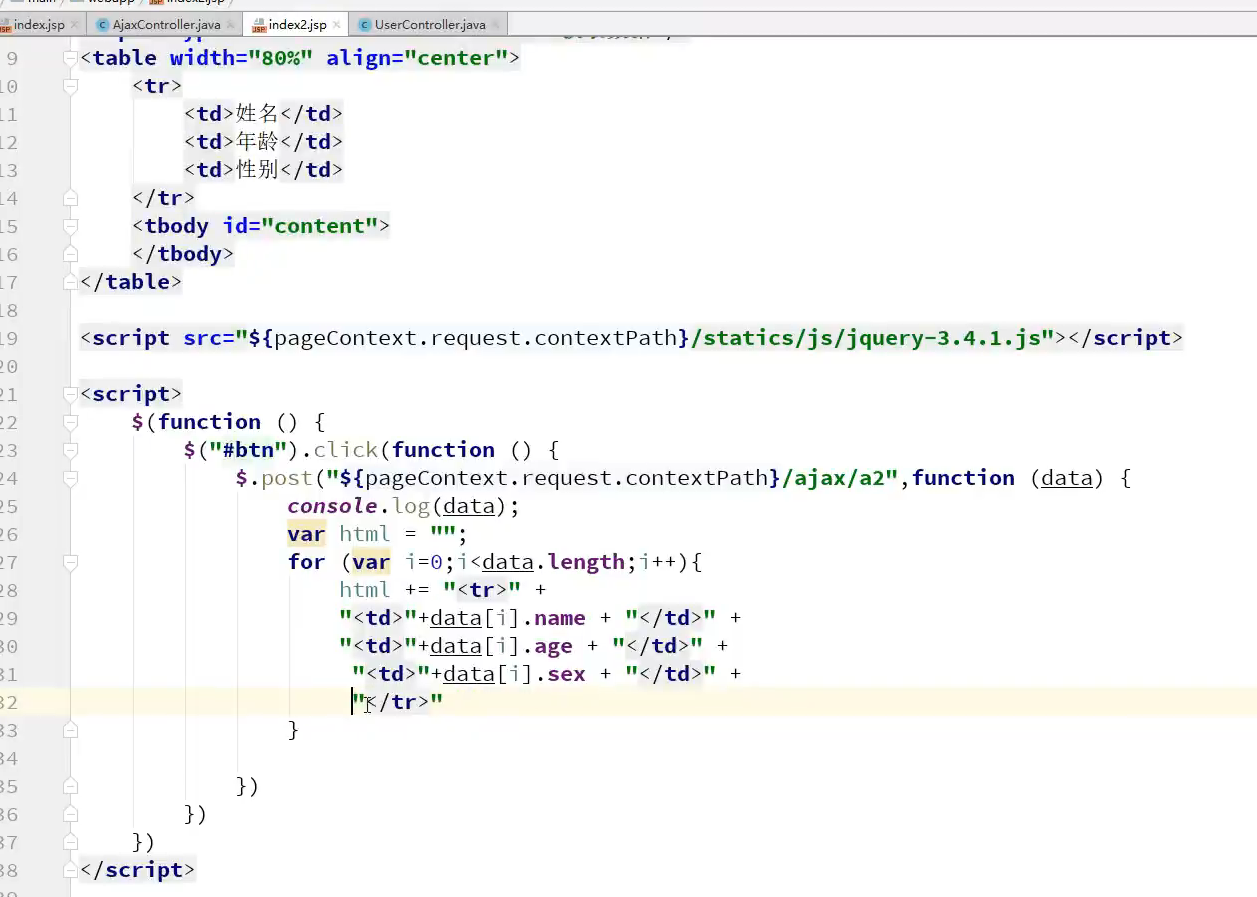Viewport: 1257px width, 897px height.
Task: Click the "content" id attribute value
Action: click(x=319, y=226)
